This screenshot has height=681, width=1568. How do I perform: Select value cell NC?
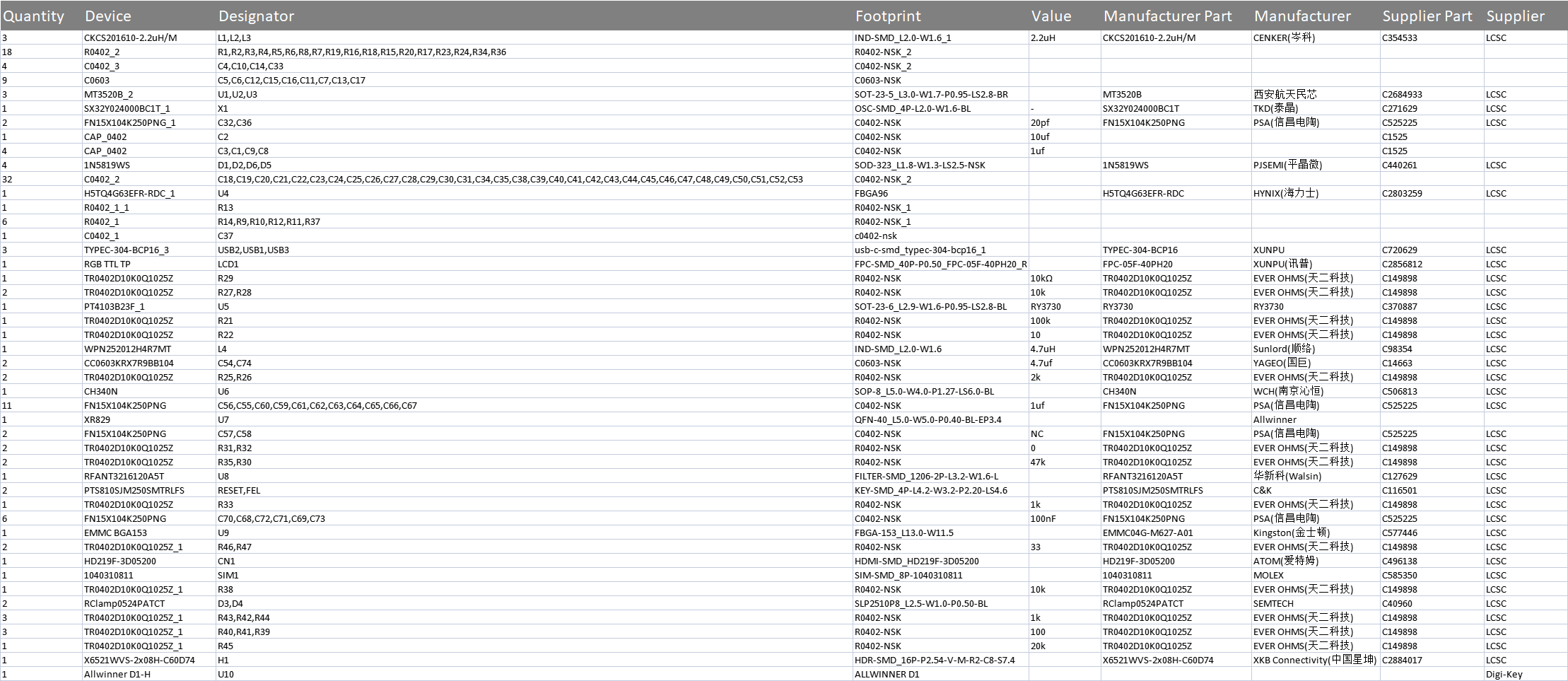[x=1037, y=433]
